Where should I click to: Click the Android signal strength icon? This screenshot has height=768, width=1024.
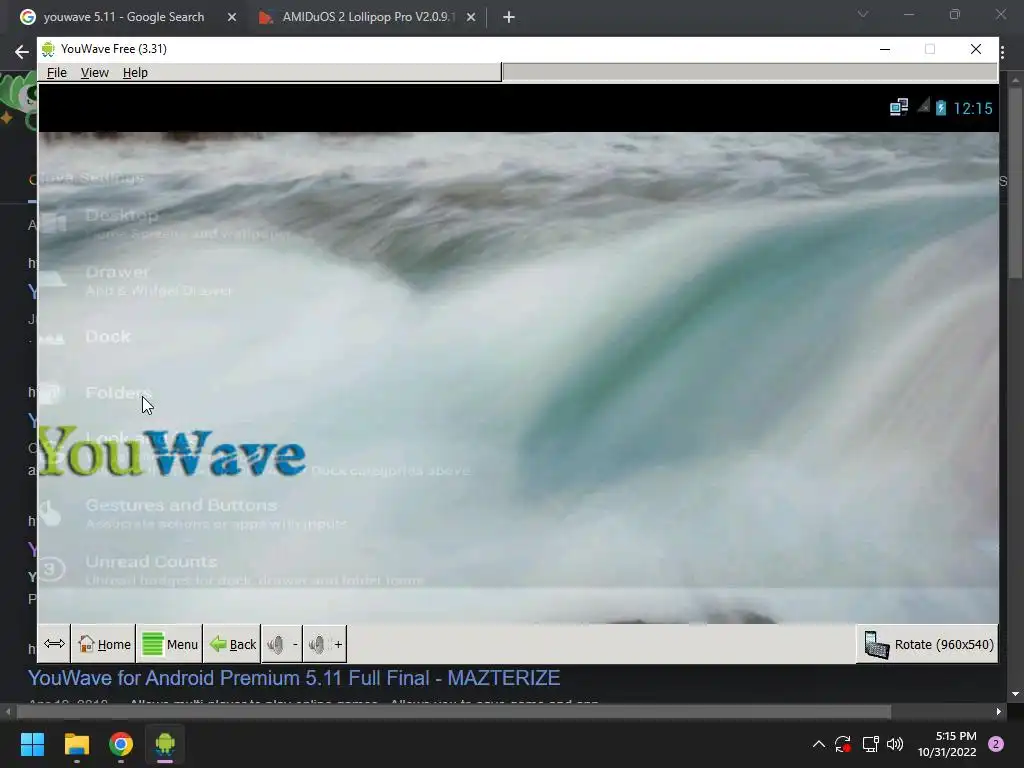pyautogui.click(x=923, y=106)
